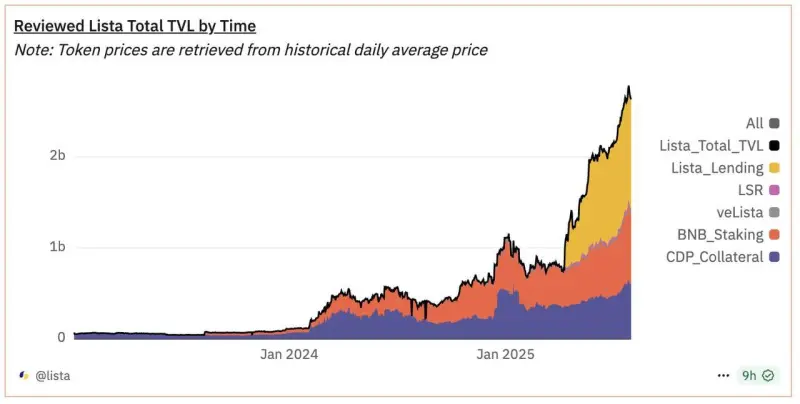800x404 pixels.
Task: Click the orange BNB_Staking legend swatch
Action: pyautogui.click(x=773, y=234)
